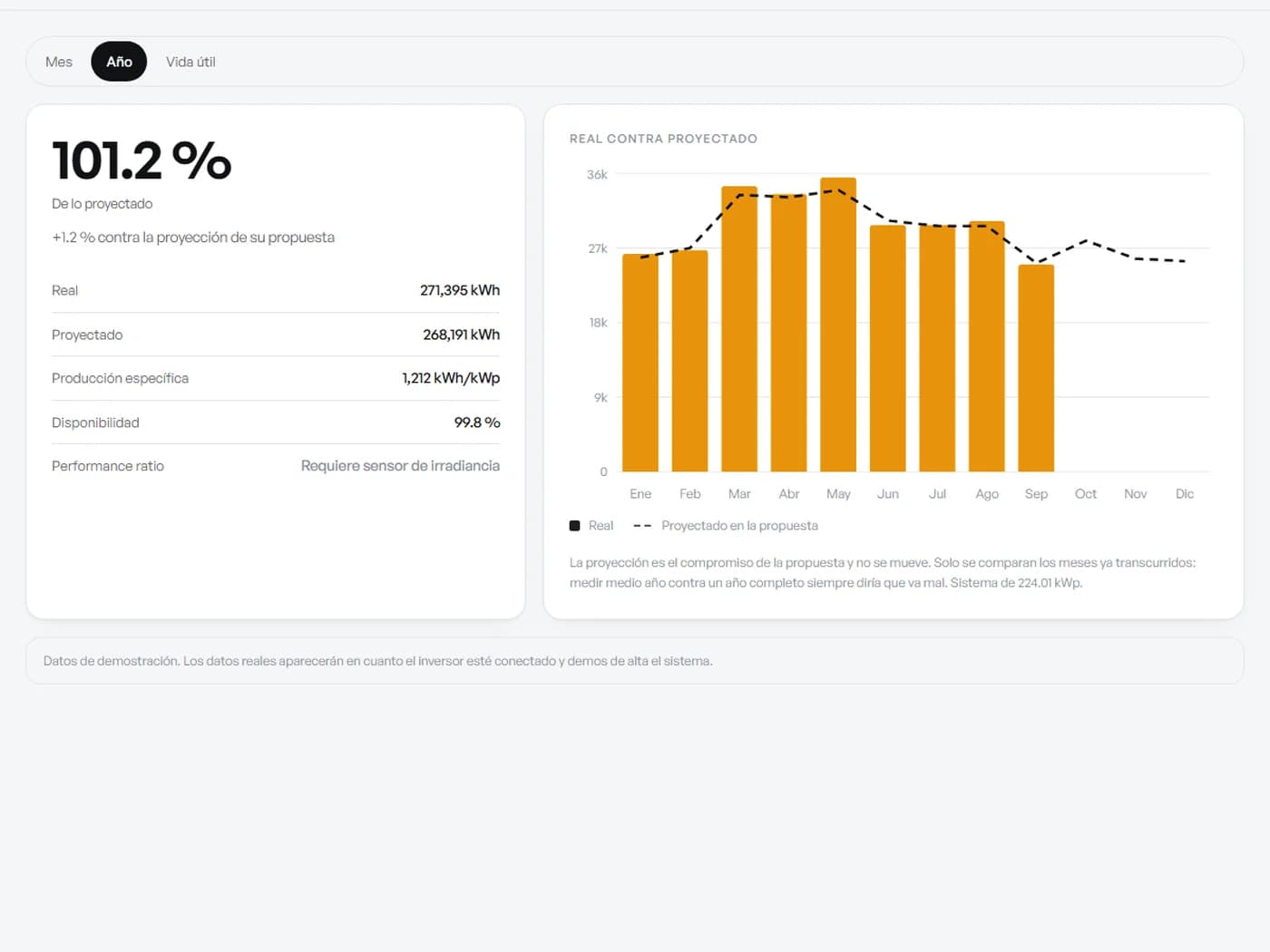
Task: Click the 9k y-axis label
Action: (x=601, y=397)
